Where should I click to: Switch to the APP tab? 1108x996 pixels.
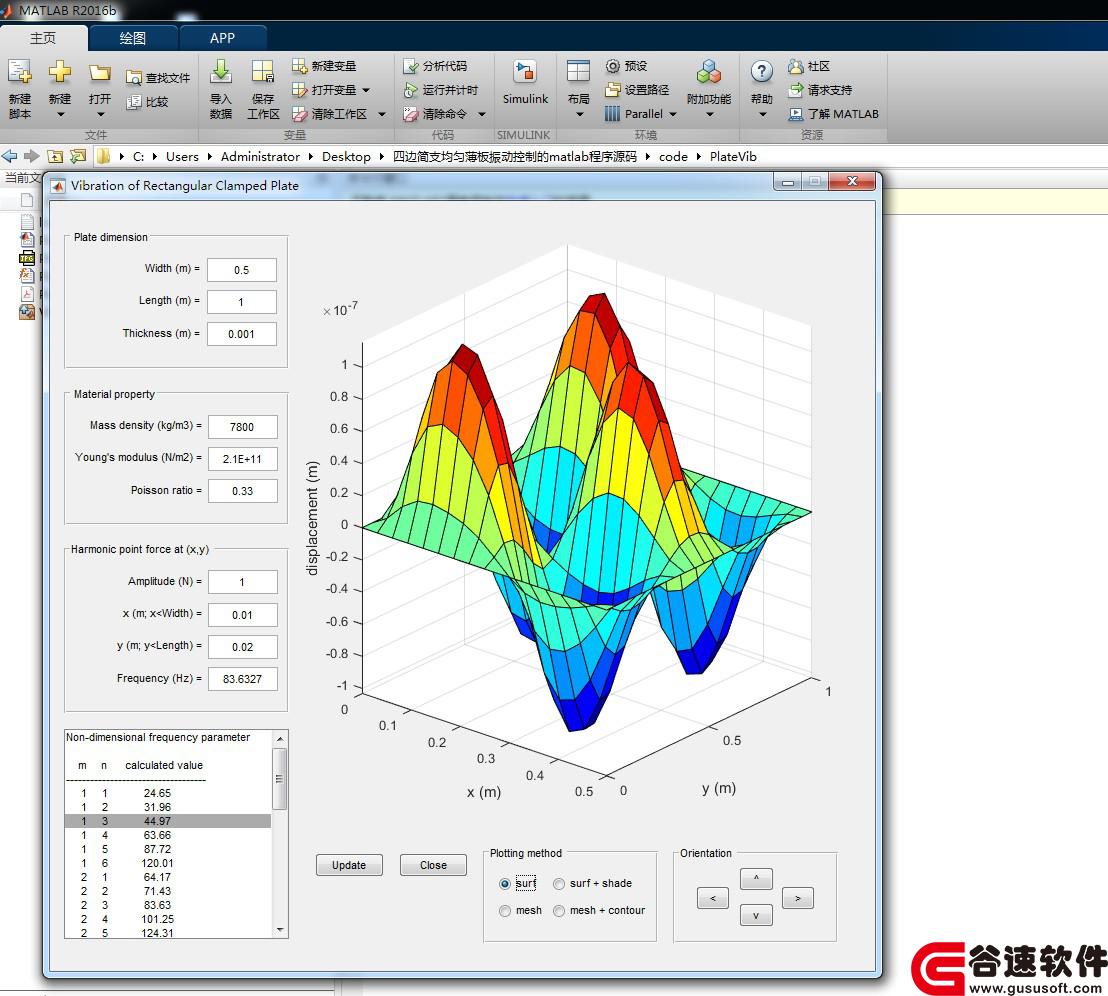(223, 38)
